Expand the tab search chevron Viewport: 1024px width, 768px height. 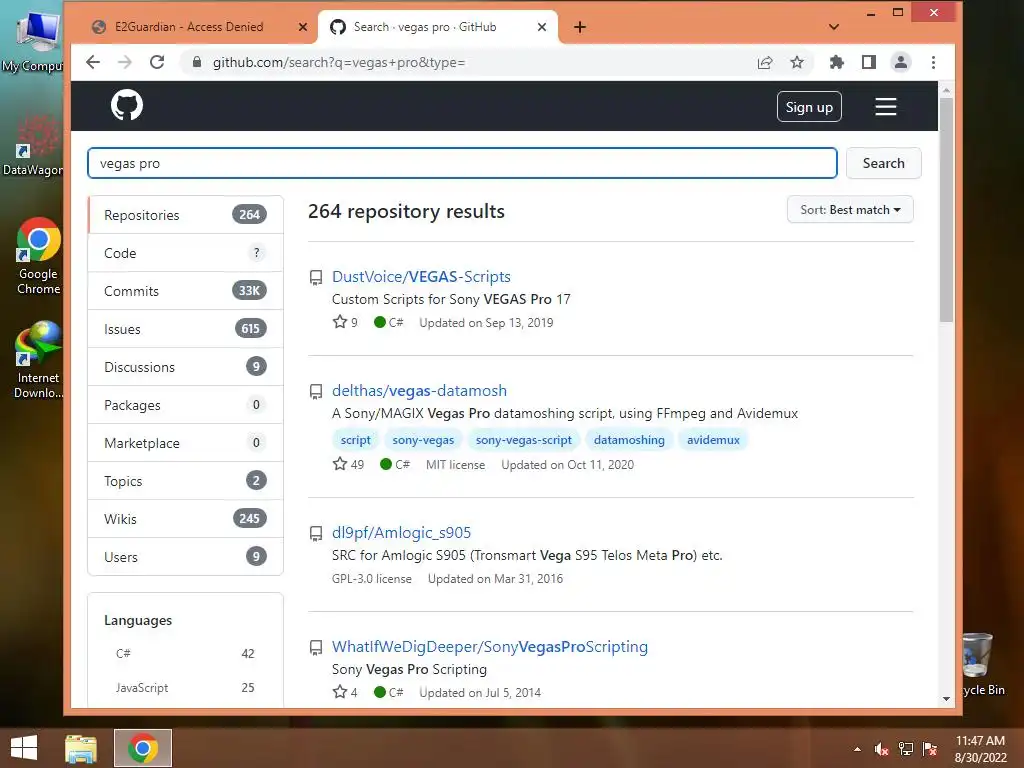pyautogui.click(x=833, y=27)
